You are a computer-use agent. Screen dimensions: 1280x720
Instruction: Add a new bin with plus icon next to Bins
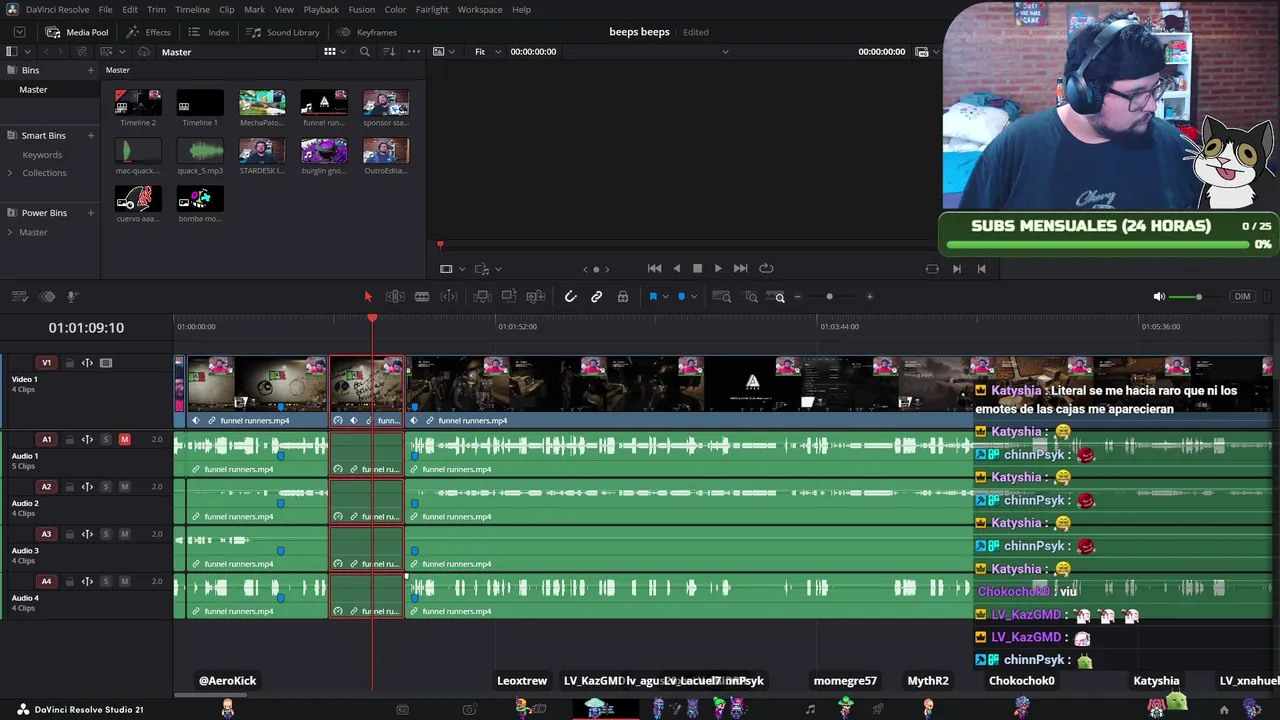[91, 71]
